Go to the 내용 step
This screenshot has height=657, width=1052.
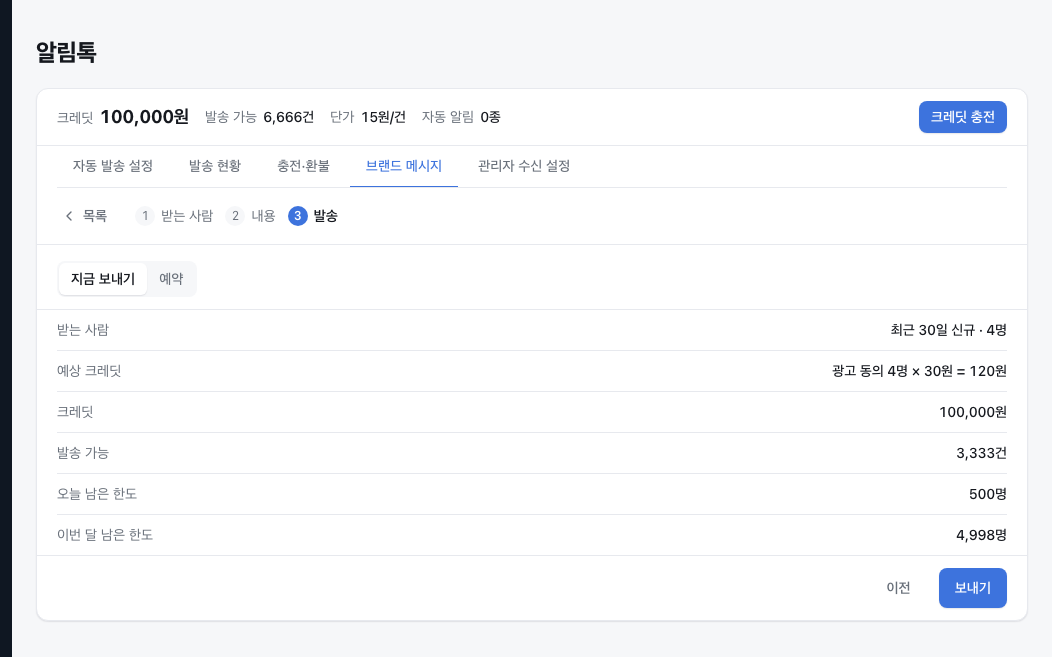pyautogui.click(x=263, y=216)
